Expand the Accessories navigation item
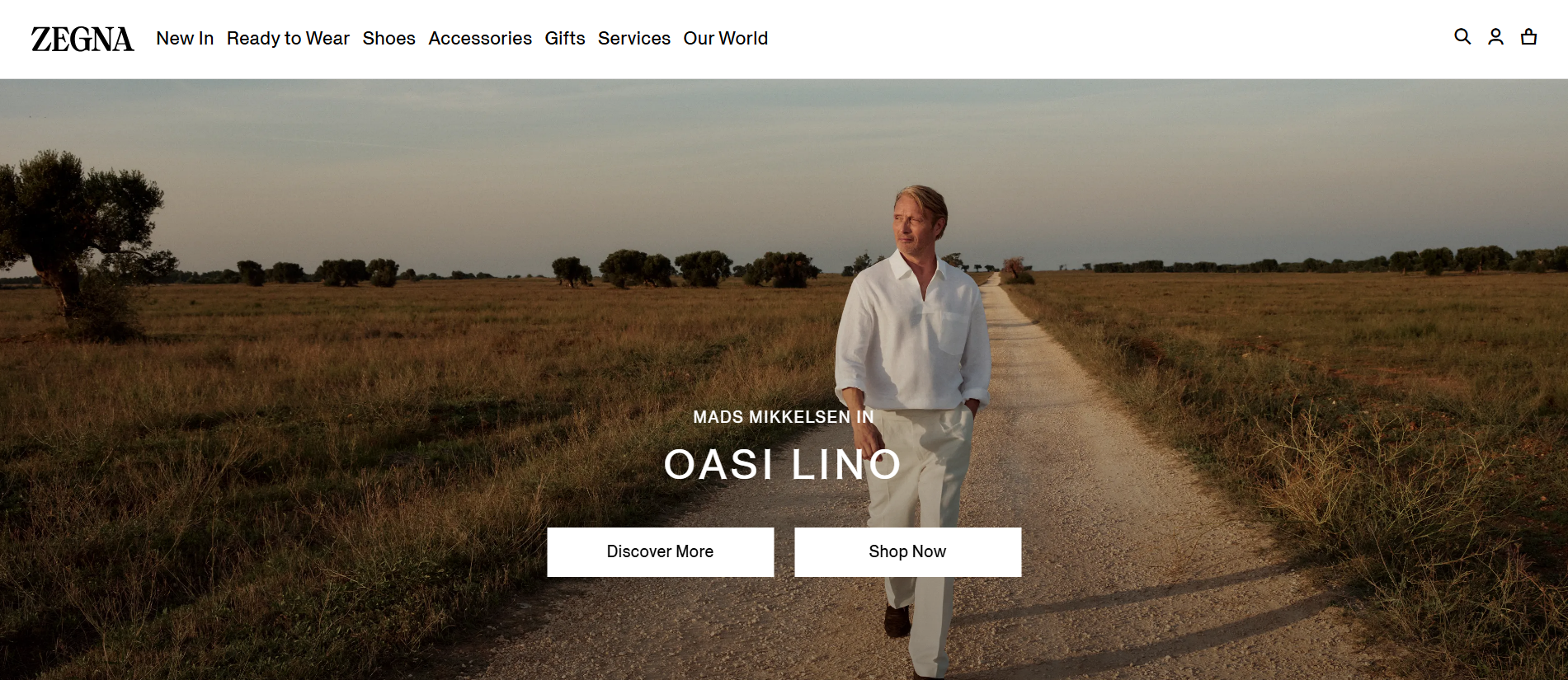Image resolution: width=1568 pixels, height=680 pixels. (480, 39)
